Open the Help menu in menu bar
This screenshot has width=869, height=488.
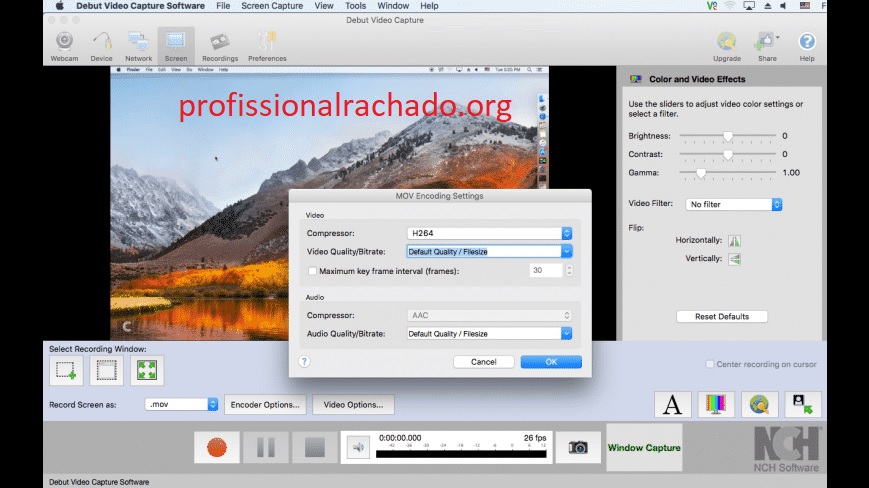pos(429,6)
